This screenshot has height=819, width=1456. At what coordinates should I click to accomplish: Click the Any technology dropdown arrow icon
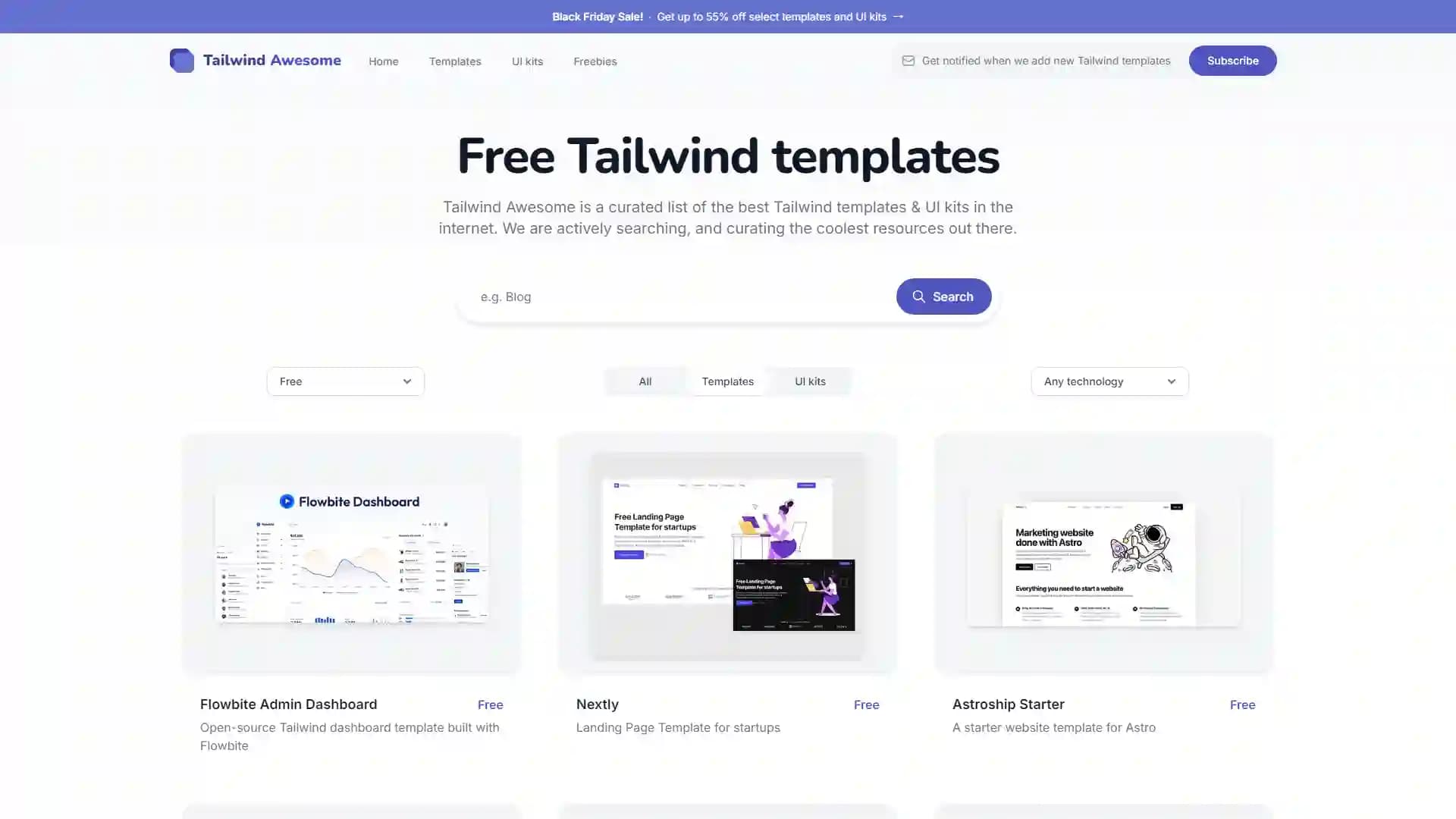tap(1171, 381)
